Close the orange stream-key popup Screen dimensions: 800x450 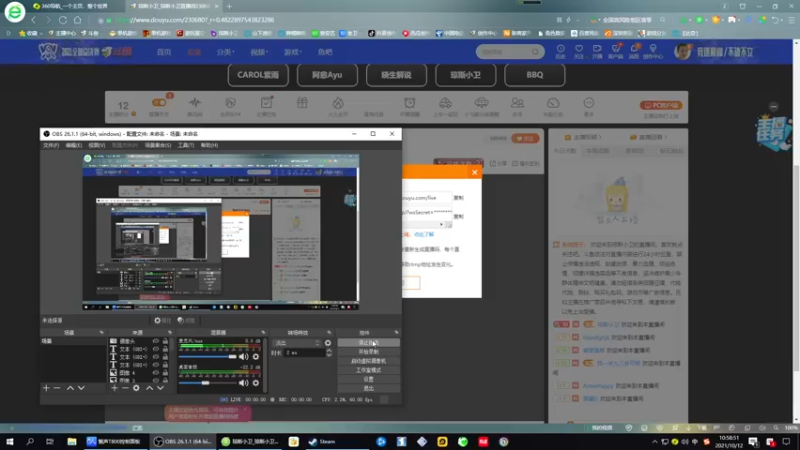point(474,172)
